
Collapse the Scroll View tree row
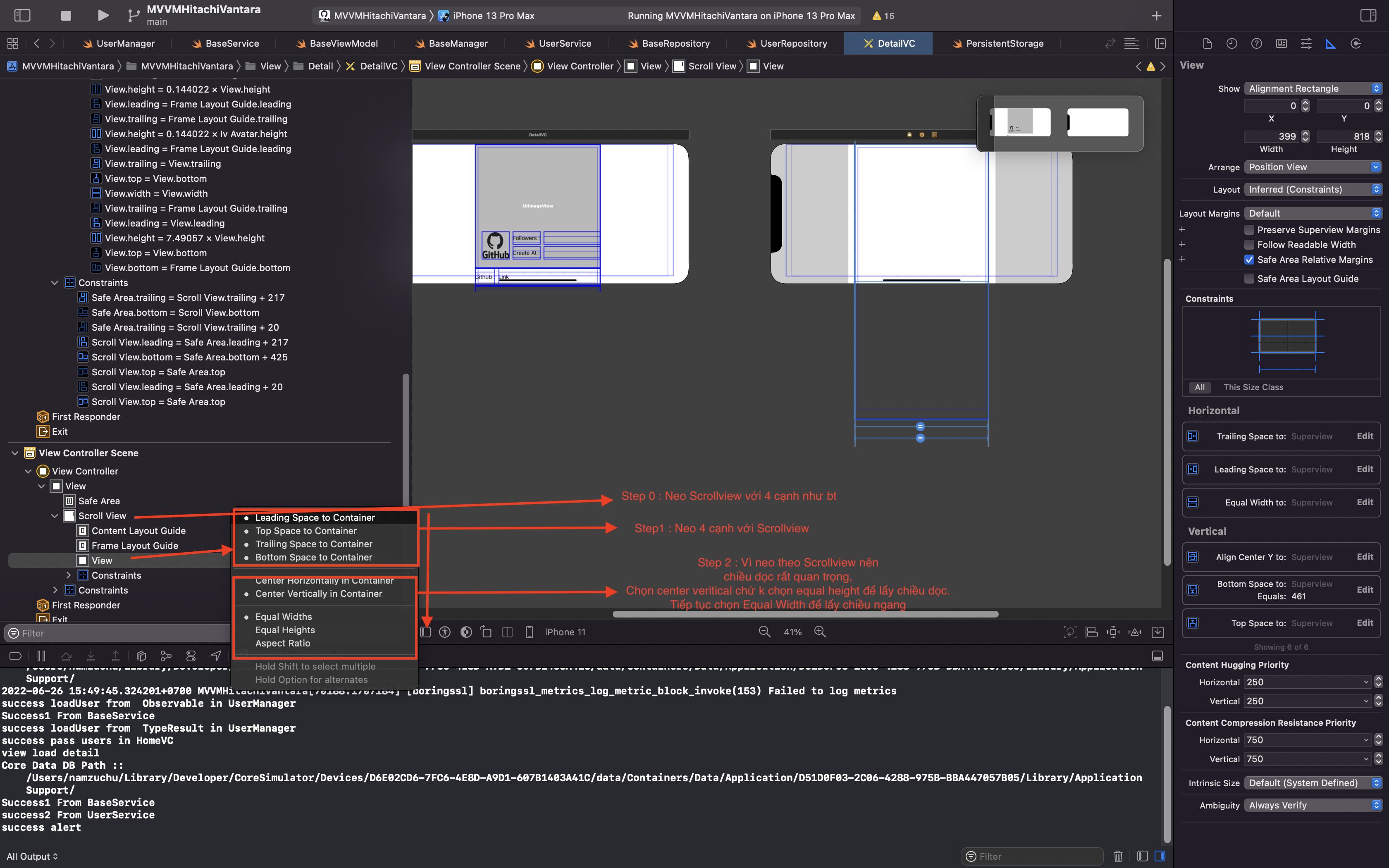click(x=55, y=516)
